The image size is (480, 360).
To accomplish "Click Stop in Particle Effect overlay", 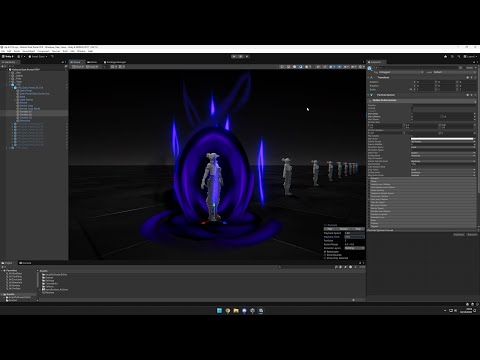I will [358, 229].
